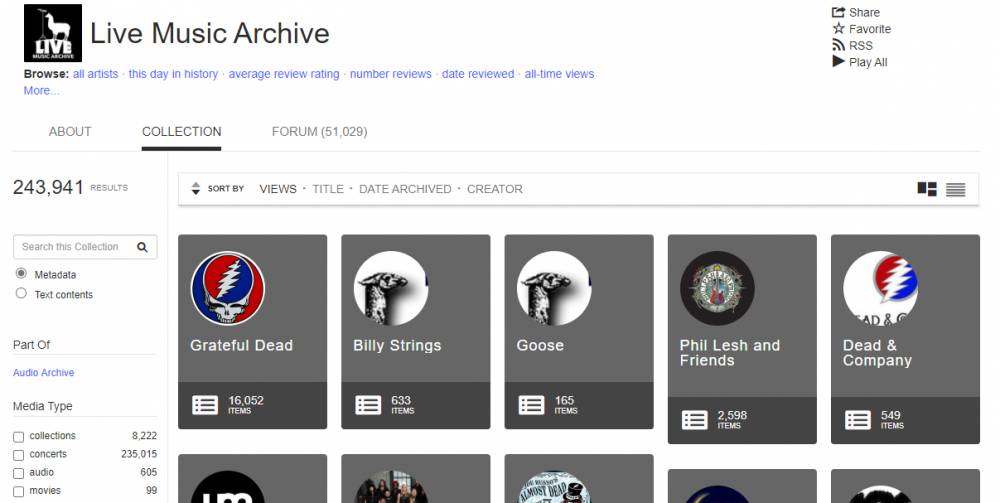Click items list icon on Dead & Company card

[x=858, y=420]
